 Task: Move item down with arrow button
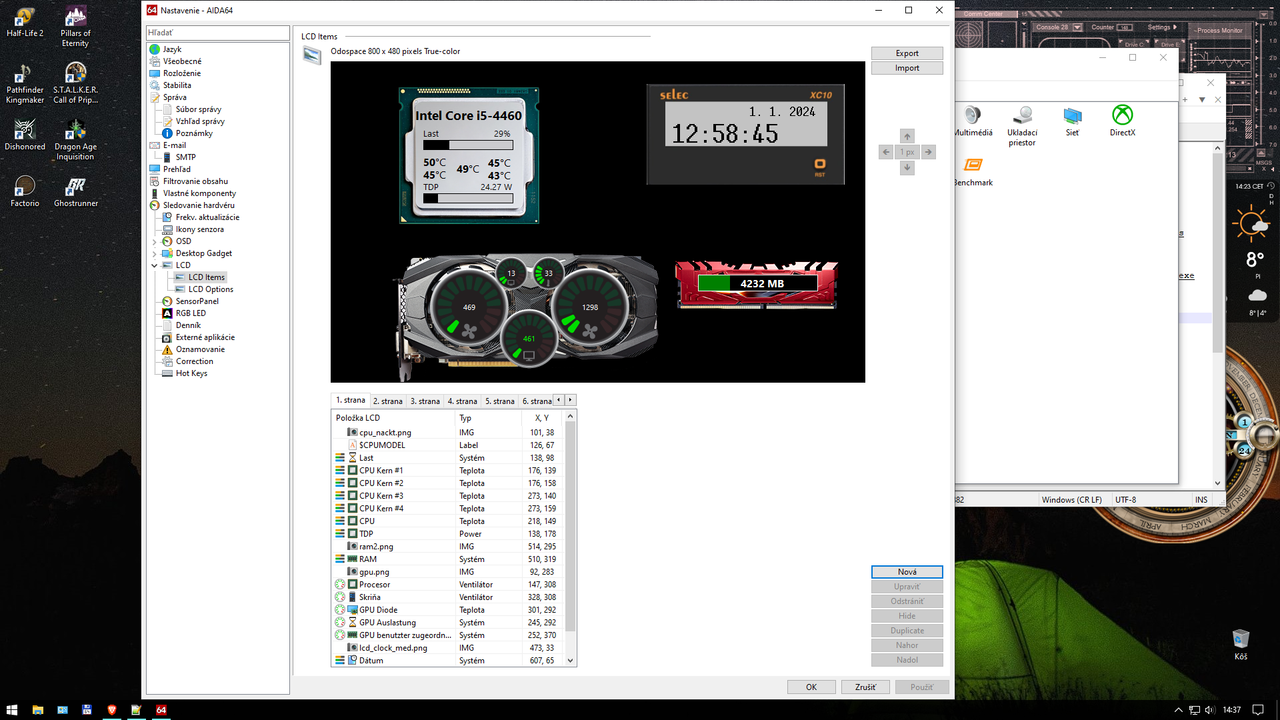(907, 168)
